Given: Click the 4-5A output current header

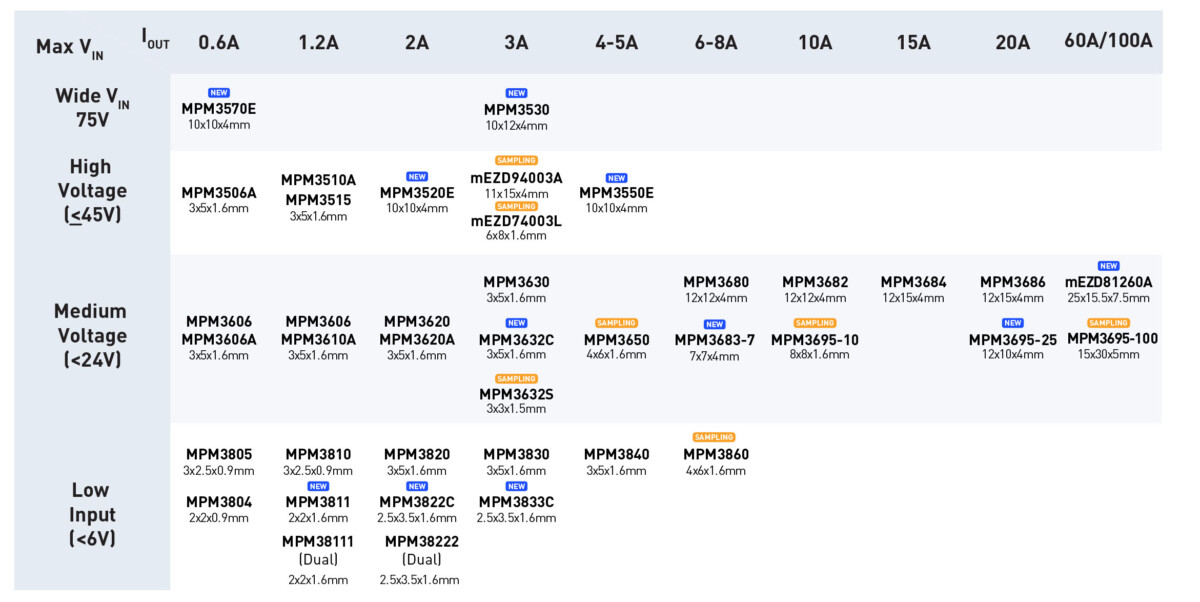Looking at the screenshot, I should click(616, 42).
